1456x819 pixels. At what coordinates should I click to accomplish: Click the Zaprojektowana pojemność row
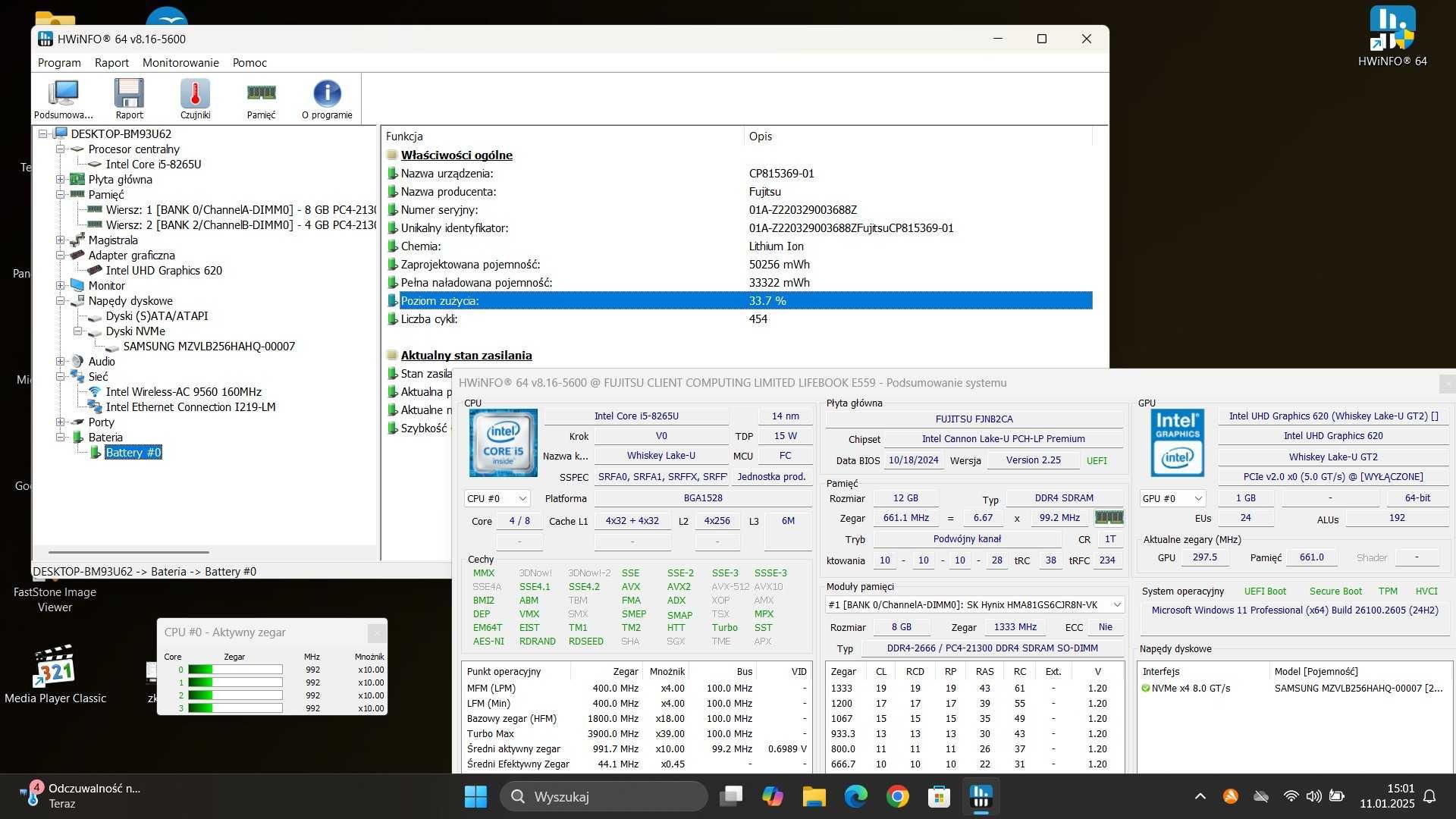pyautogui.click(x=739, y=265)
